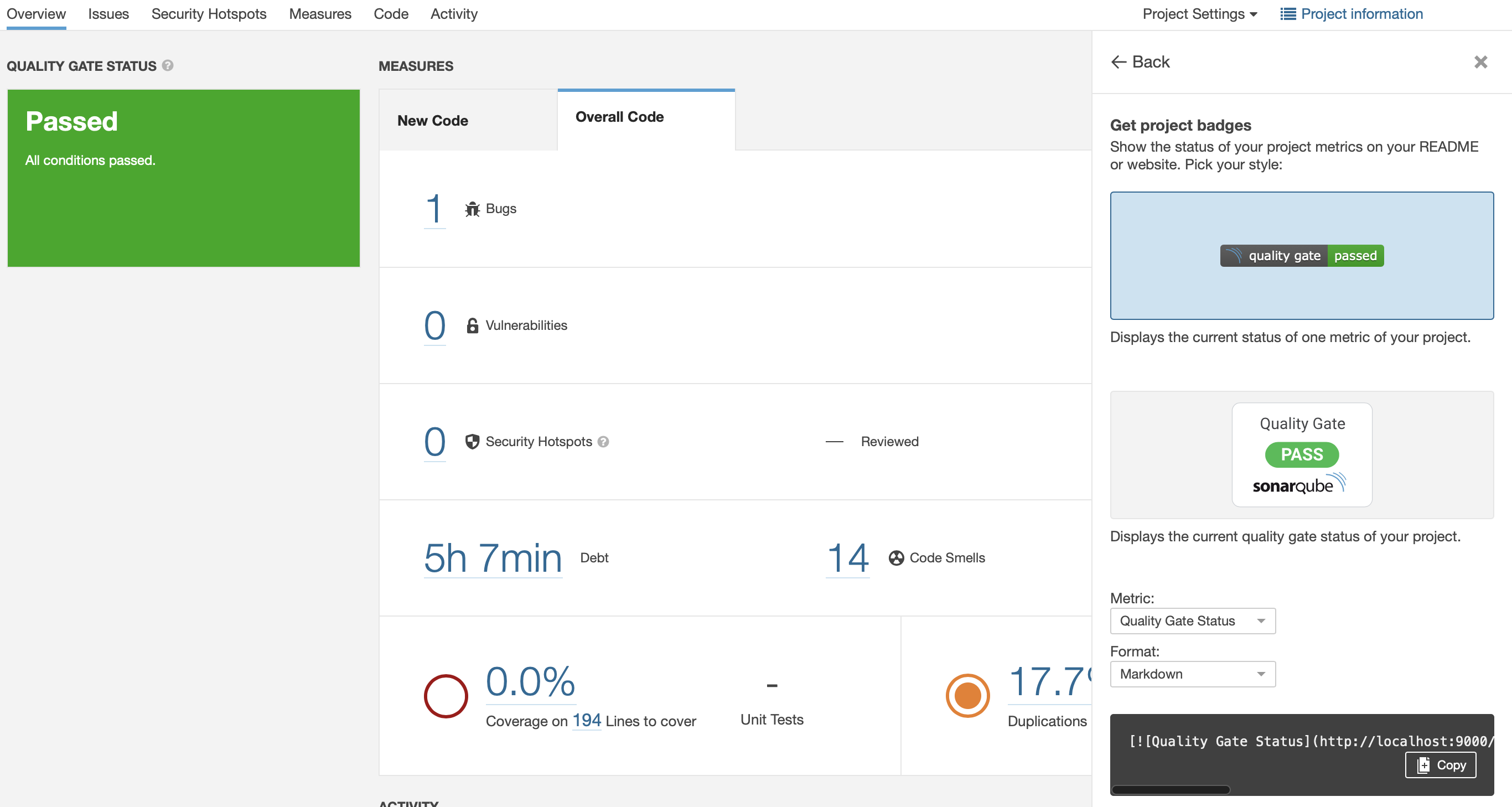Open the Project Settings dropdown
This screenshot has height=807, width=1512.
tap(1199, 14)
